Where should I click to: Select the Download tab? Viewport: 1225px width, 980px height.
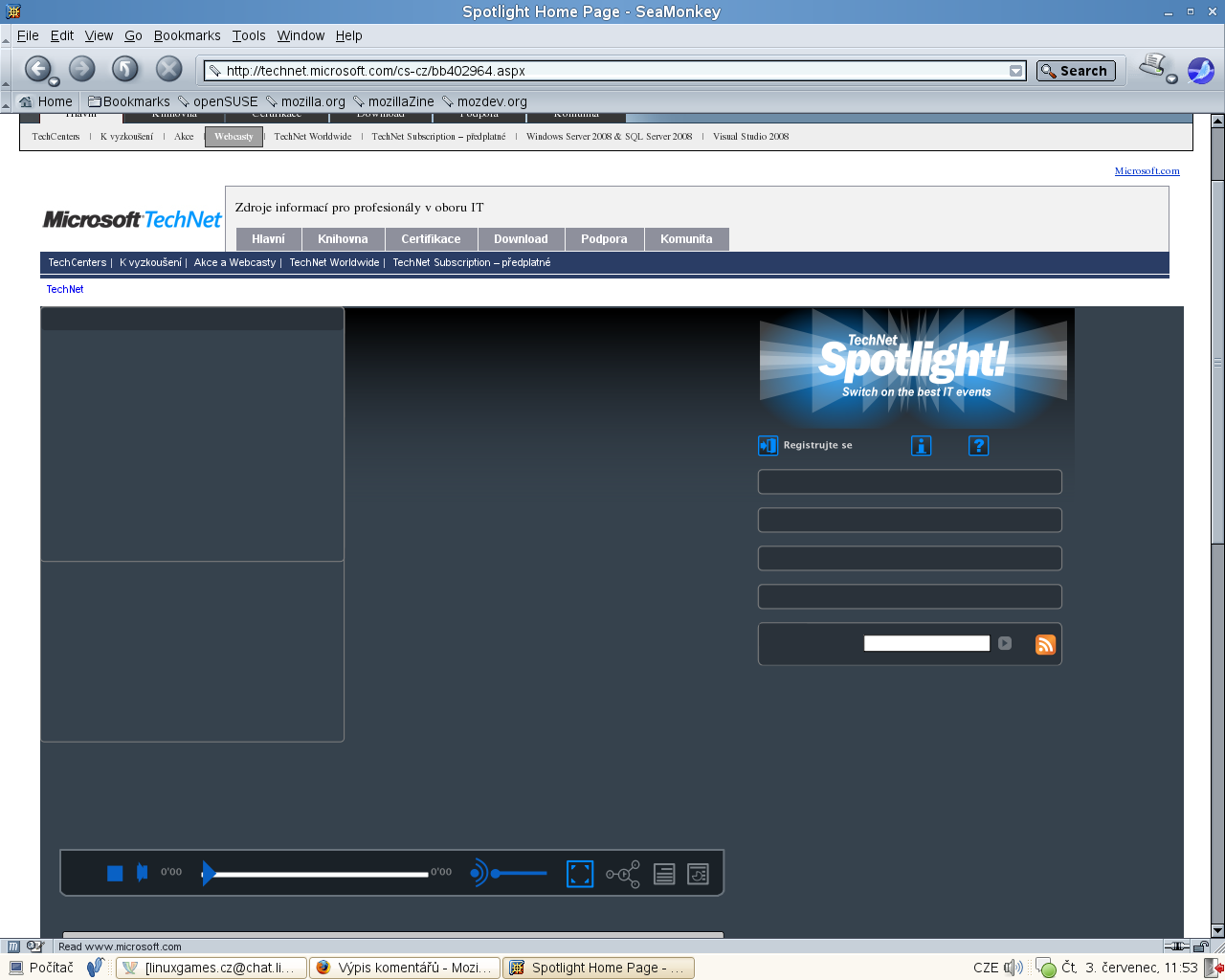(x=521, y=239)
